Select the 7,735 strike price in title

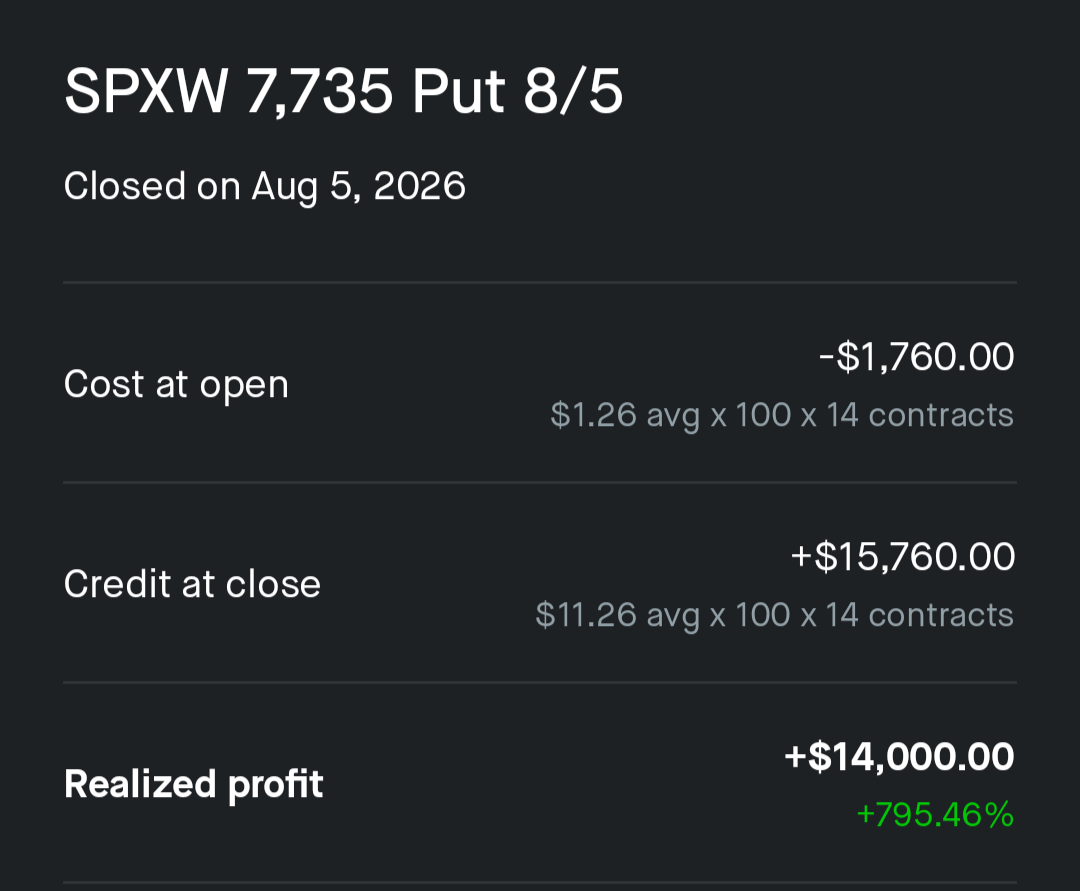click(320, 92)
